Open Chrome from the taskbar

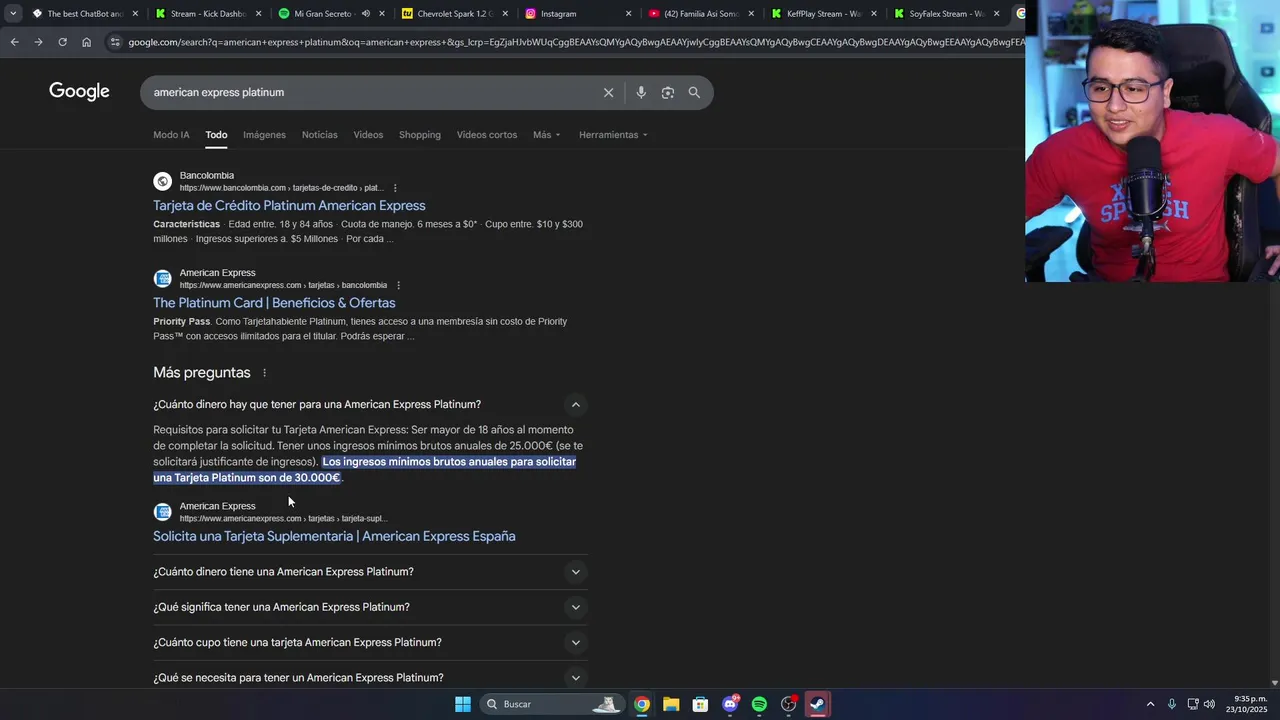tap(642, 704)
